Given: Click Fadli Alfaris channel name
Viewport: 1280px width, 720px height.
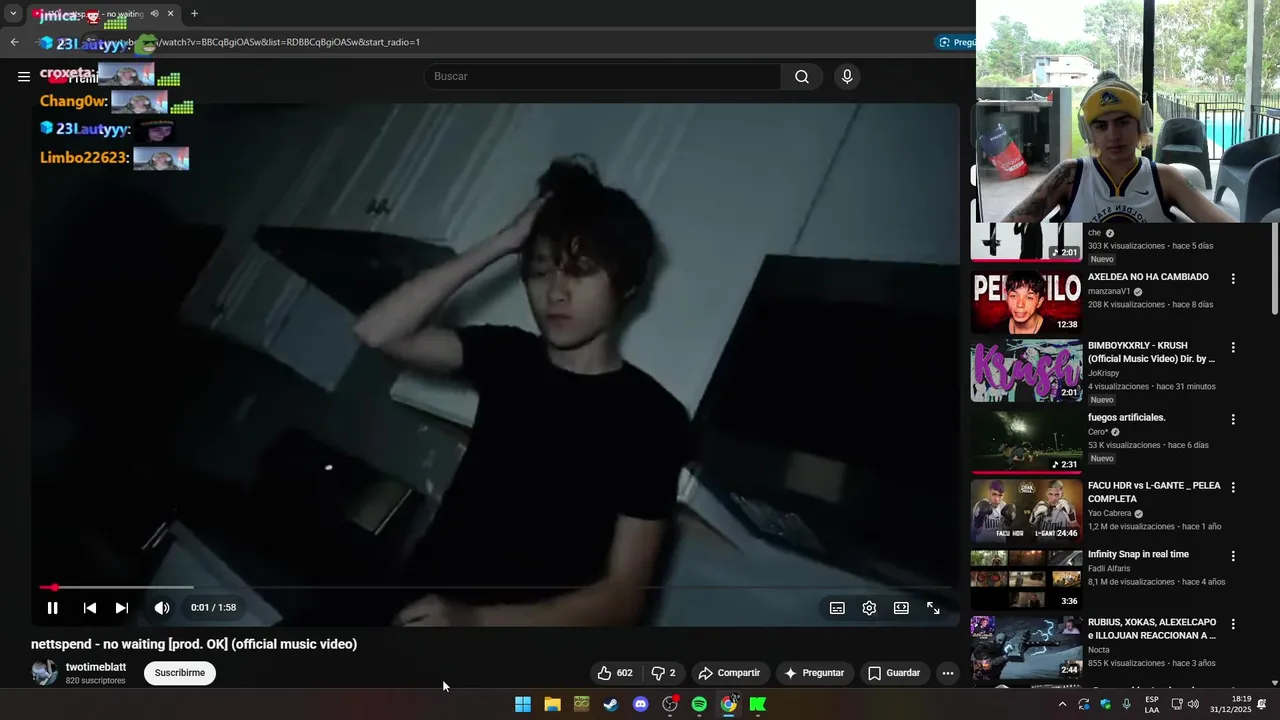Looking at the screenshot, I should click(x=1109, y=568).
